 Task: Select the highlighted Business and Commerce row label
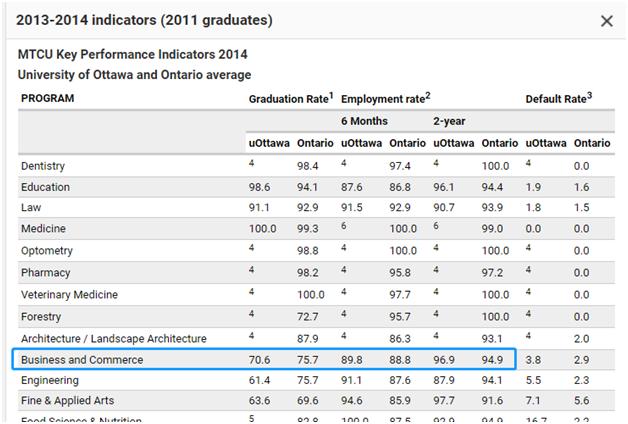coord(82,360)
